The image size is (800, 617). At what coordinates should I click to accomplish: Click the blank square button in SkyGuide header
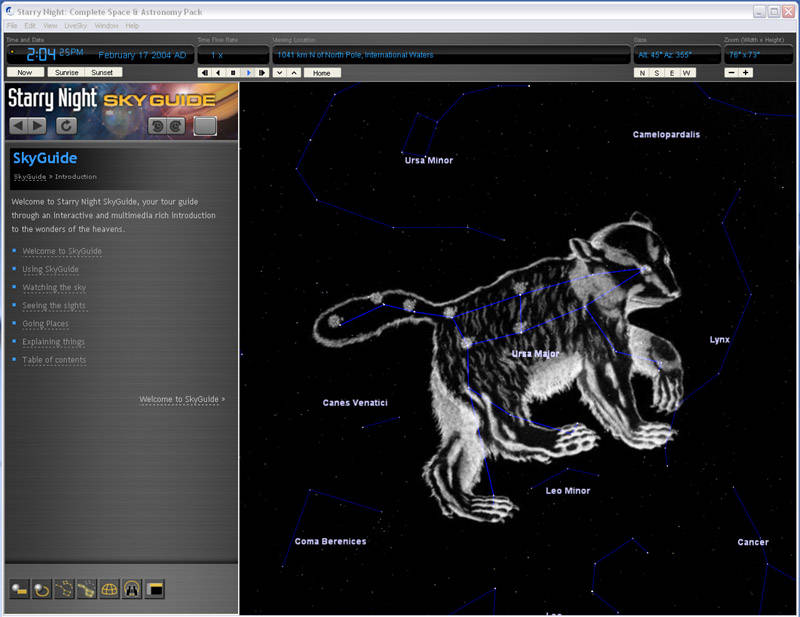coord(205,126)
